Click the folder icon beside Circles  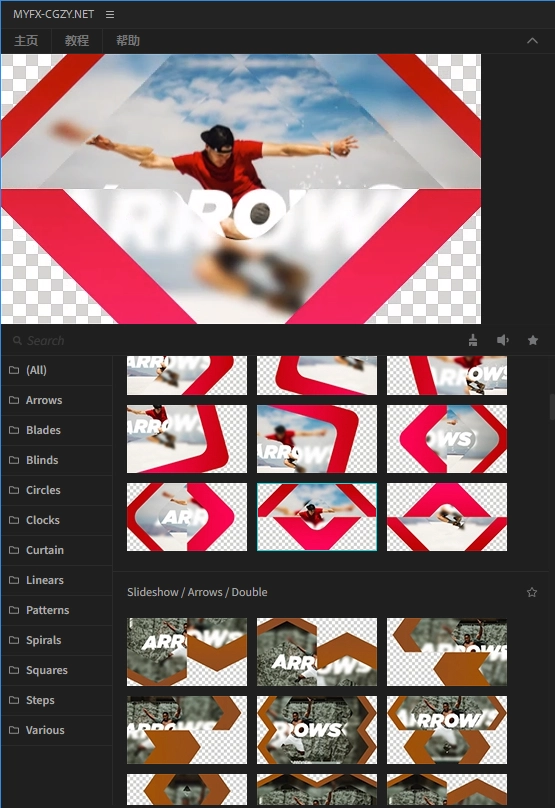14,490
